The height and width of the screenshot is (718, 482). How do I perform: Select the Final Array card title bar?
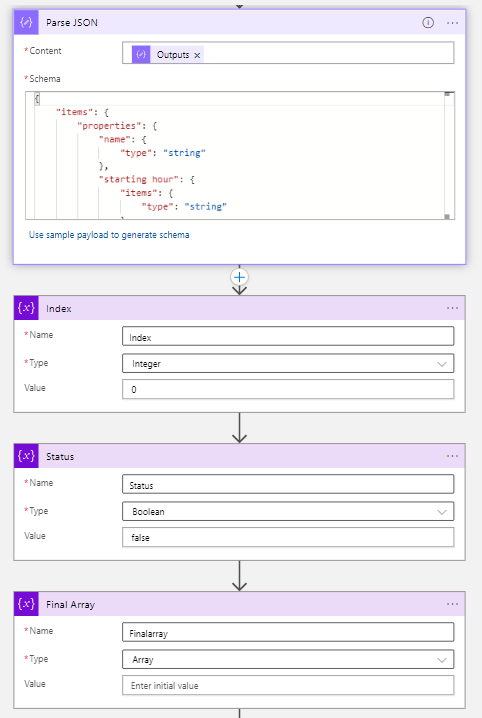239,604
